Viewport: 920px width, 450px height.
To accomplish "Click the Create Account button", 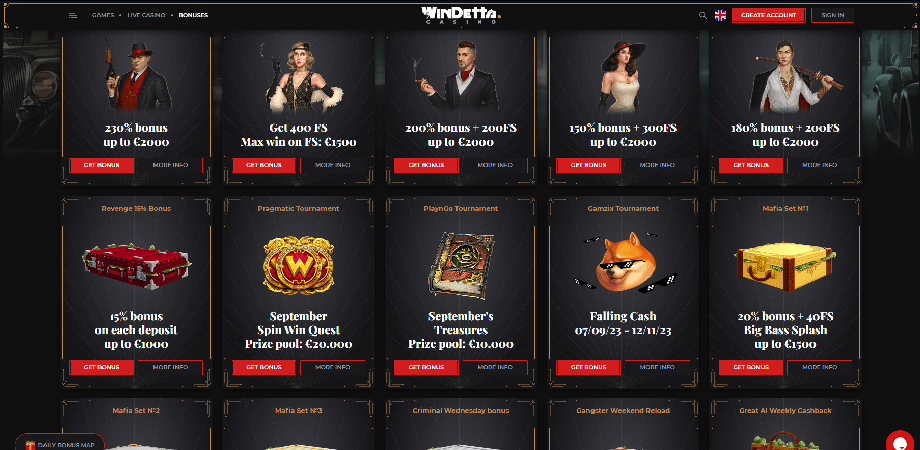I will tap(769, 15).
